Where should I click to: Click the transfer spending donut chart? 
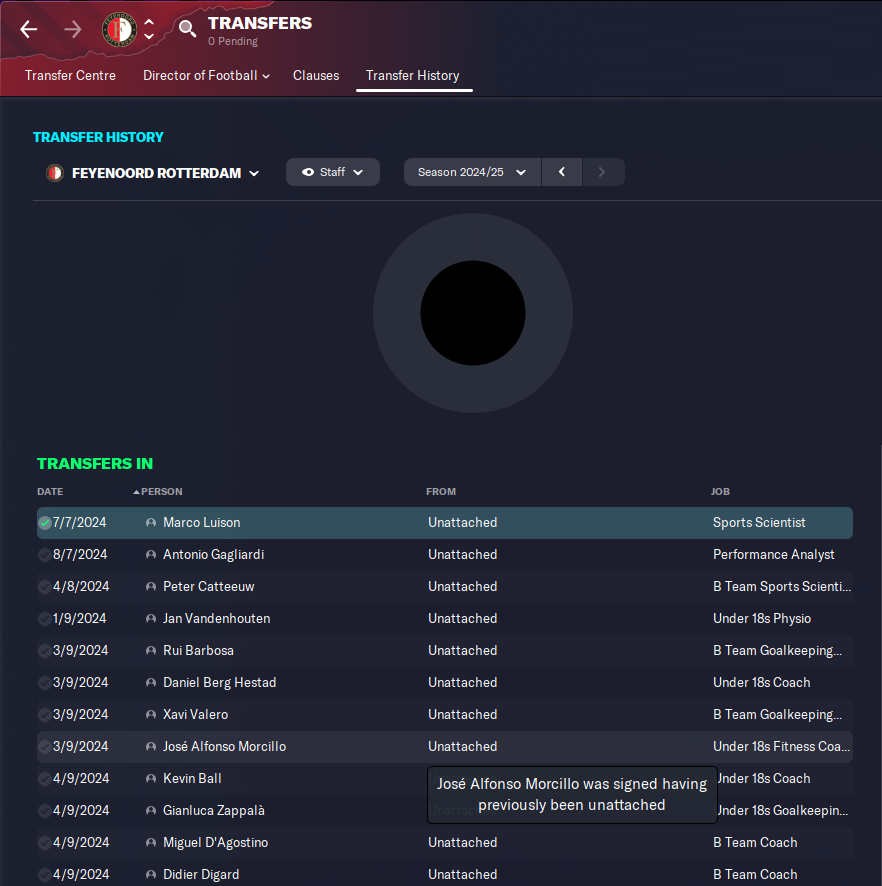point(473,313)
